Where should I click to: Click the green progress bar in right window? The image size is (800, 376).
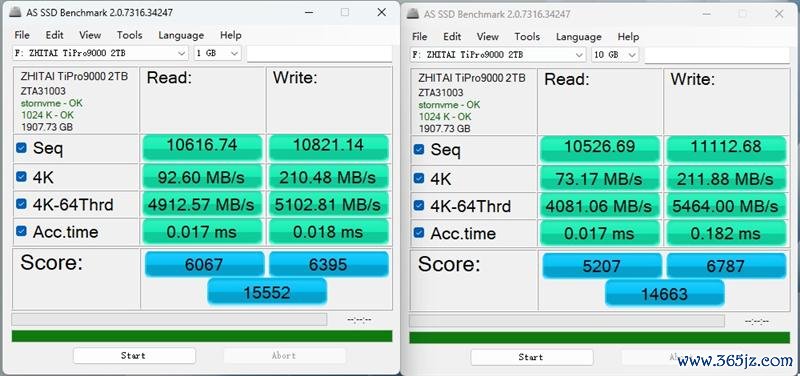tap(599, 337)
